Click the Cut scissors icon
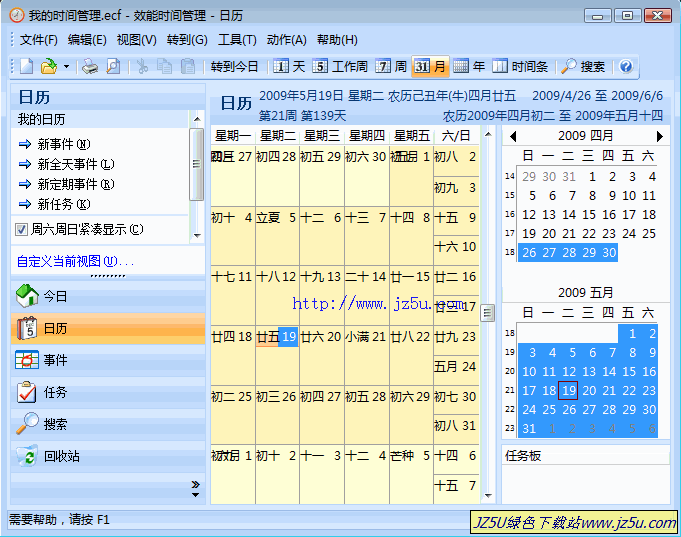Screen dimensions: 681x537 (x=142, y=66)
